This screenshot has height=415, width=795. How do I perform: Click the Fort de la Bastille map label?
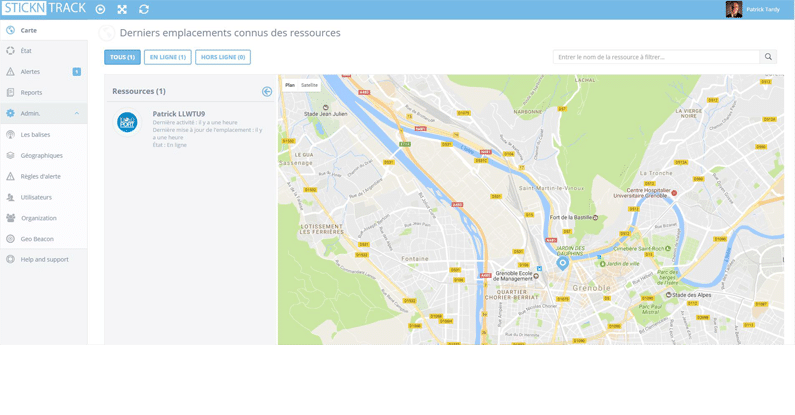(x=571, y=217)
